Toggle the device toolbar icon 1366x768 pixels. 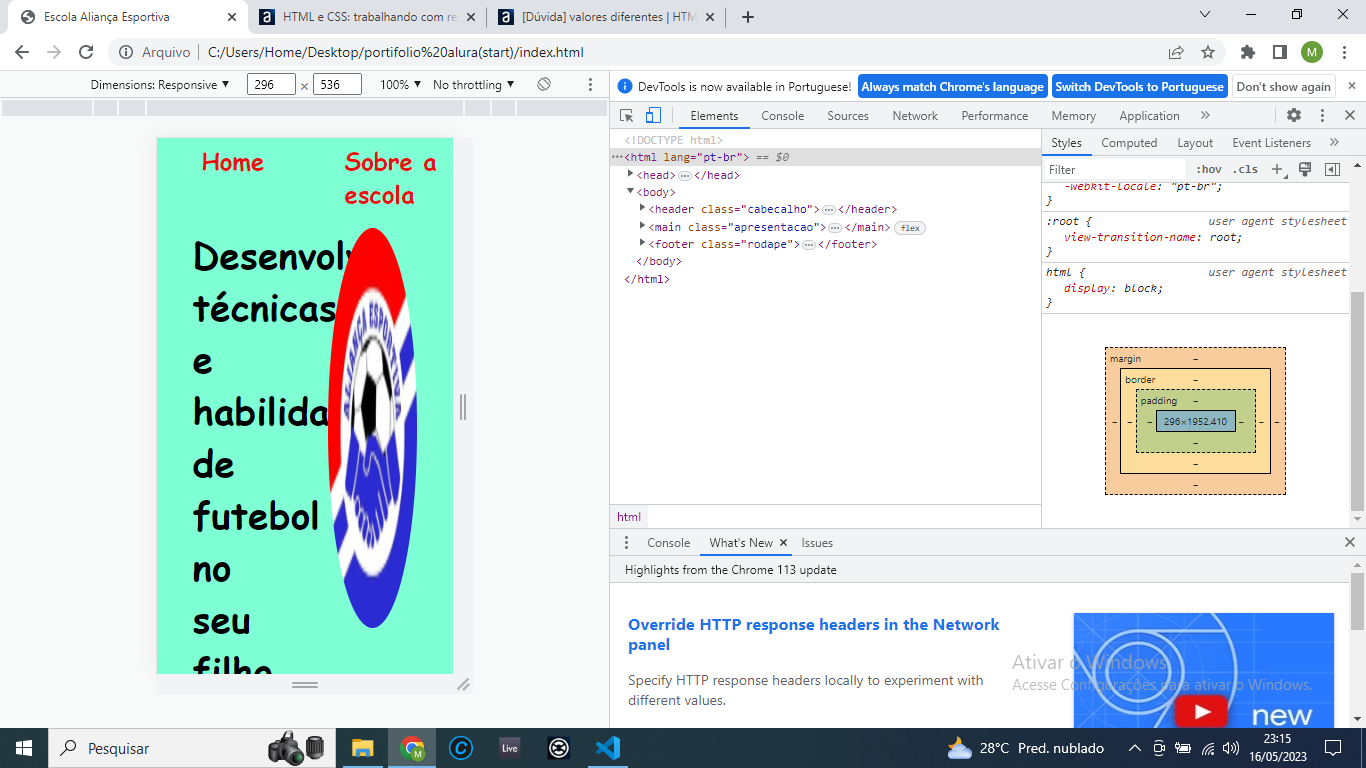click(x=651, y=116)
